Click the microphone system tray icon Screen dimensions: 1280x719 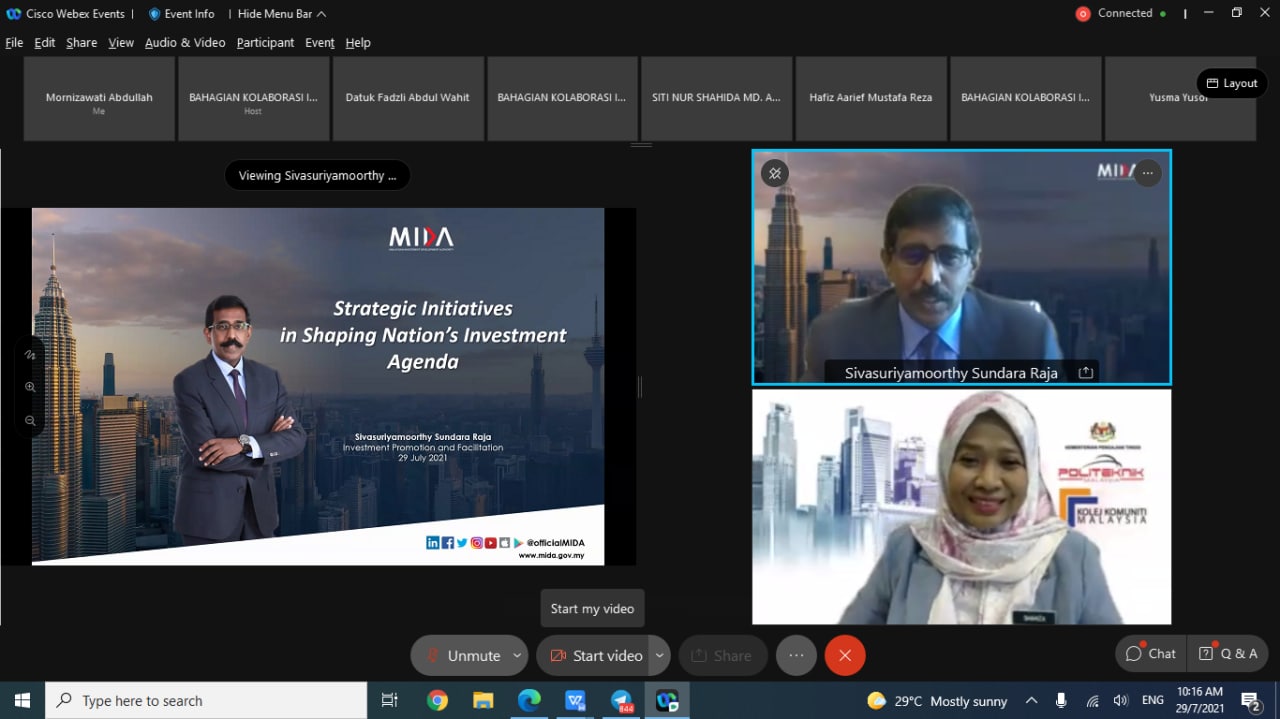1061,701
